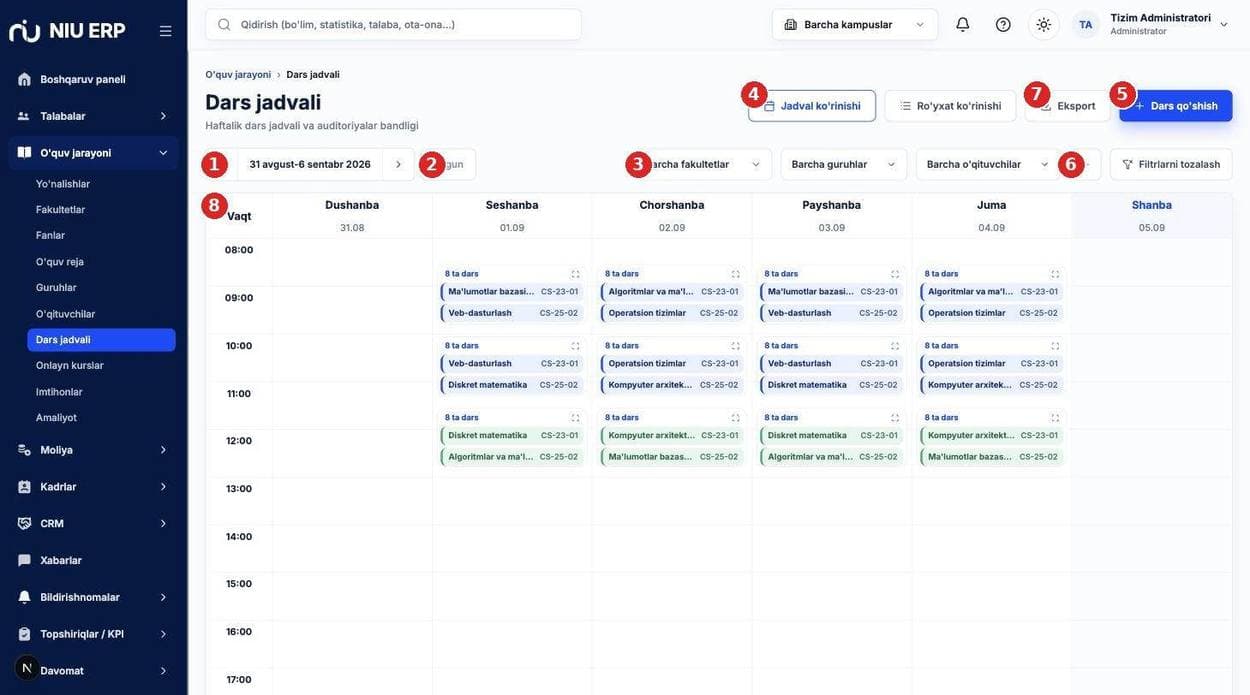Expand the Kadrlar sidebar section
The width and height of the screenshot is (1250, 695).
tap(93, 487)
